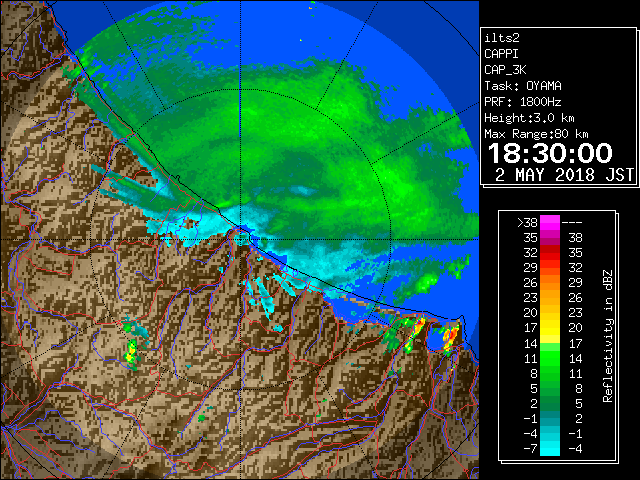This screenshot has height=480, width=640.
Task: Select the "Task: OYAMA" line
Action: pyautogui.click(x=523, y=86)
